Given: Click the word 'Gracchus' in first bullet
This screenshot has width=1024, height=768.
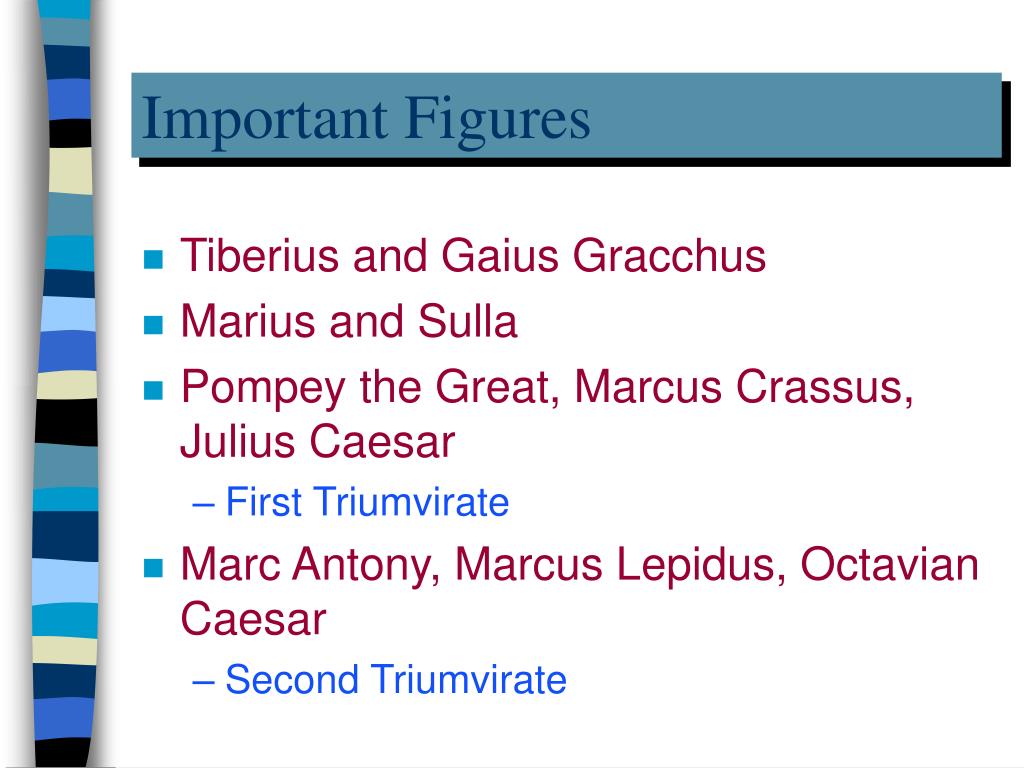Looking at the screenshot, I should coord(669,255).
